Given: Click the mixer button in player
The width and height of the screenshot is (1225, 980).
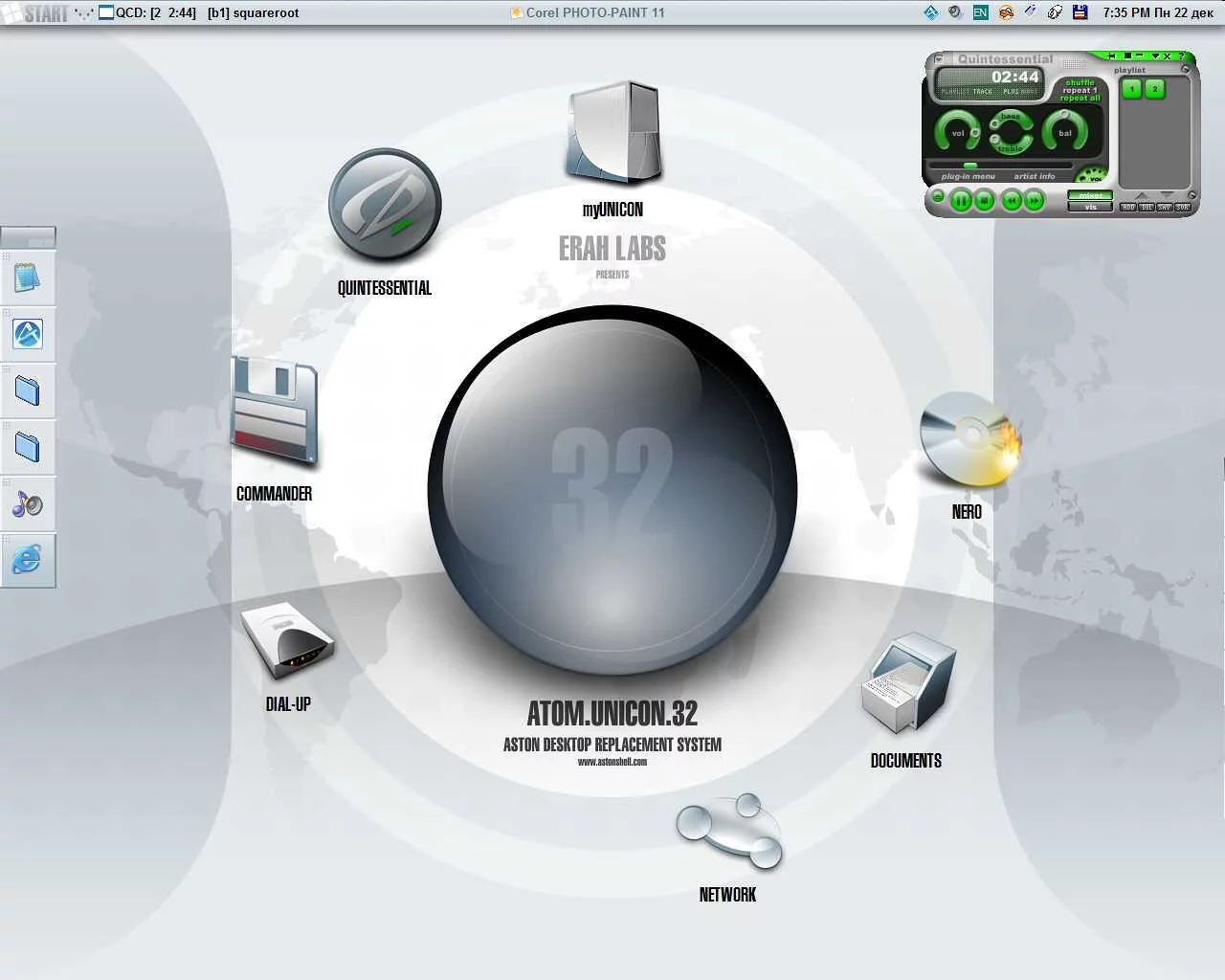Looking at the screenshot, I should click(1090, 195).
